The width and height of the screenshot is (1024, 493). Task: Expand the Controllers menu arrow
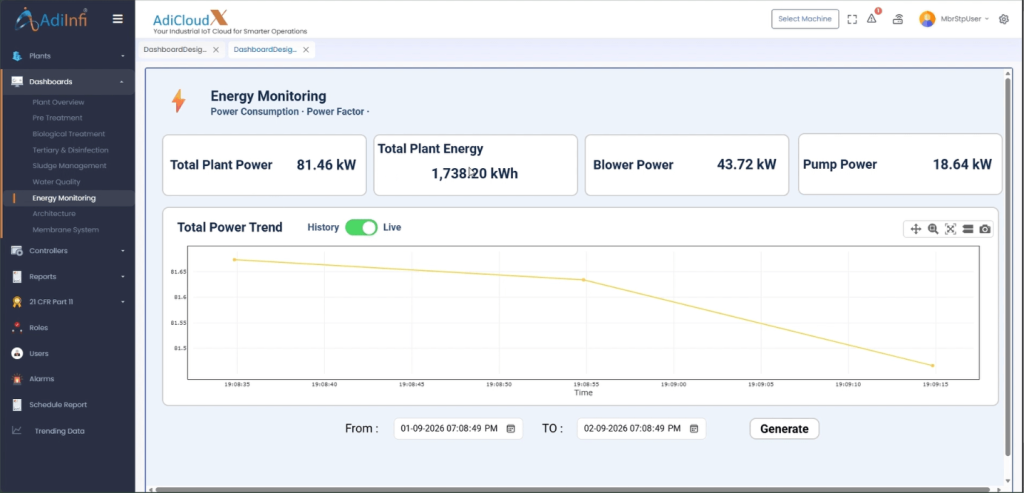pyautogui.click(x=122, y=251)
